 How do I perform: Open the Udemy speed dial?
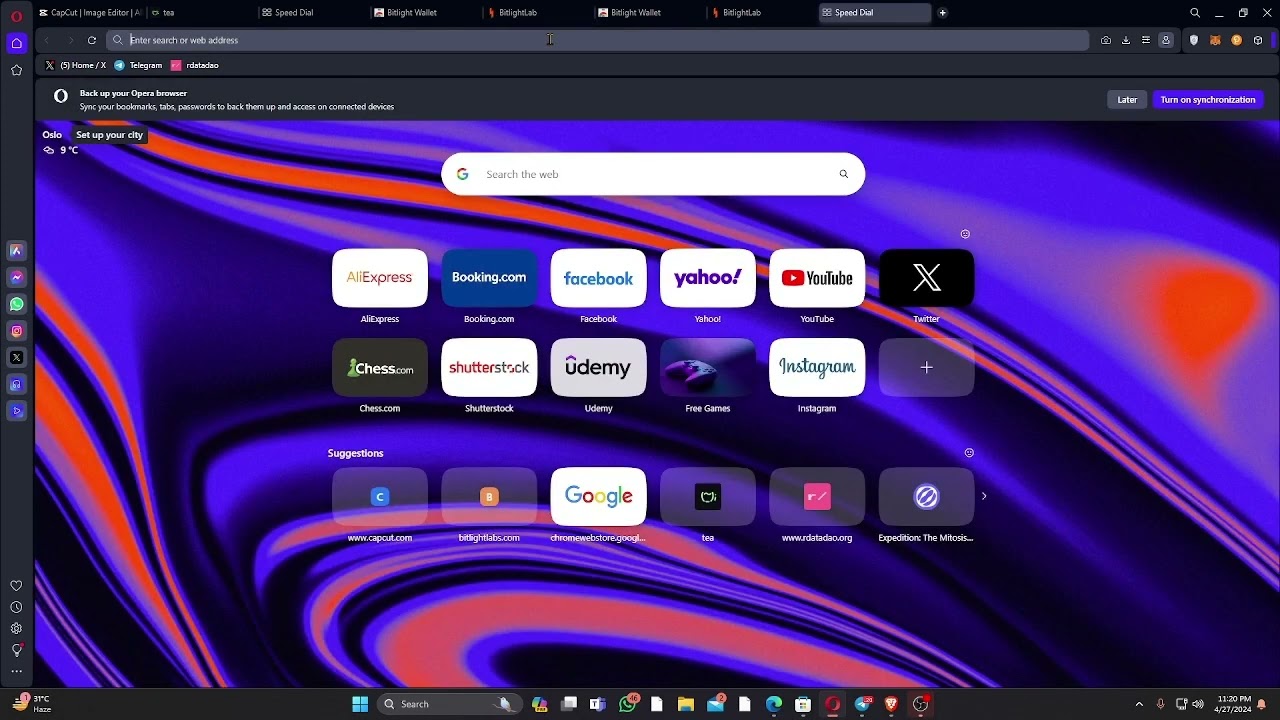(x=598, y=368)
